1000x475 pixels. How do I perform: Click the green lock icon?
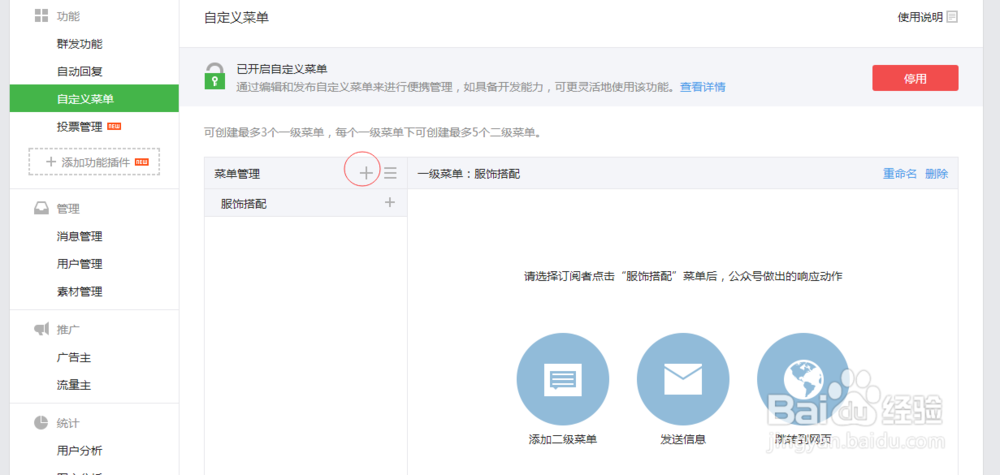[215, 76]
